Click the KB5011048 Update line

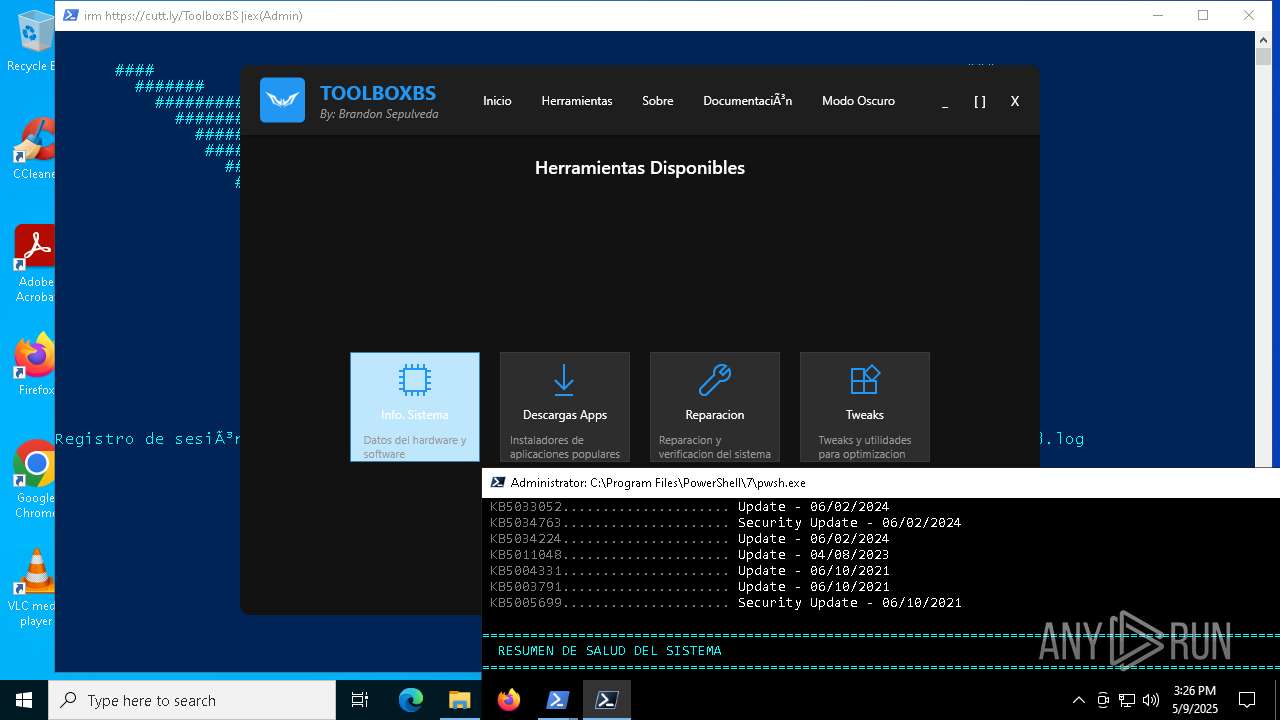[x=689, y=554]
